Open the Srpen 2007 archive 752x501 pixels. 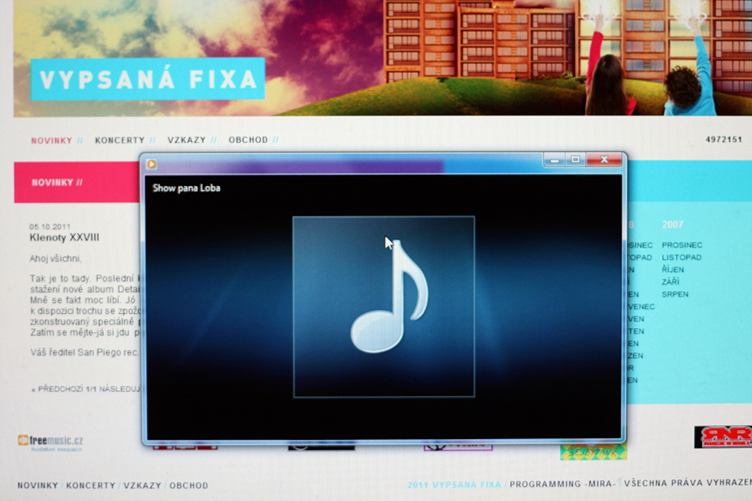675,294
